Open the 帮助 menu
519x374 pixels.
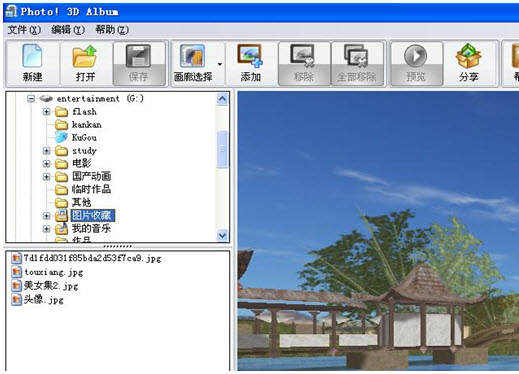coord(112,30)
